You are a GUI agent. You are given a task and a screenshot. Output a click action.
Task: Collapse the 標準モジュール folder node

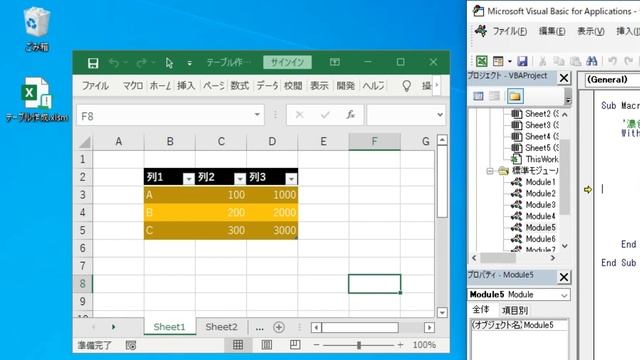click(490, 171)
